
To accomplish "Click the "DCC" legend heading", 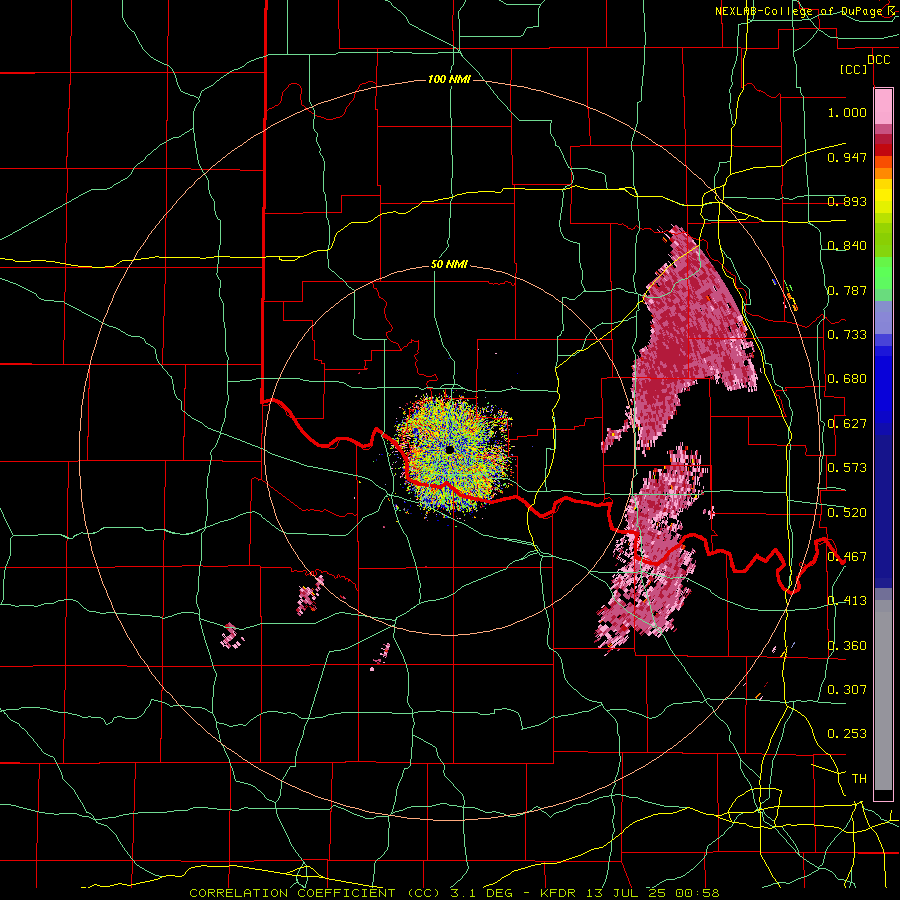I will tap(878, 60).
